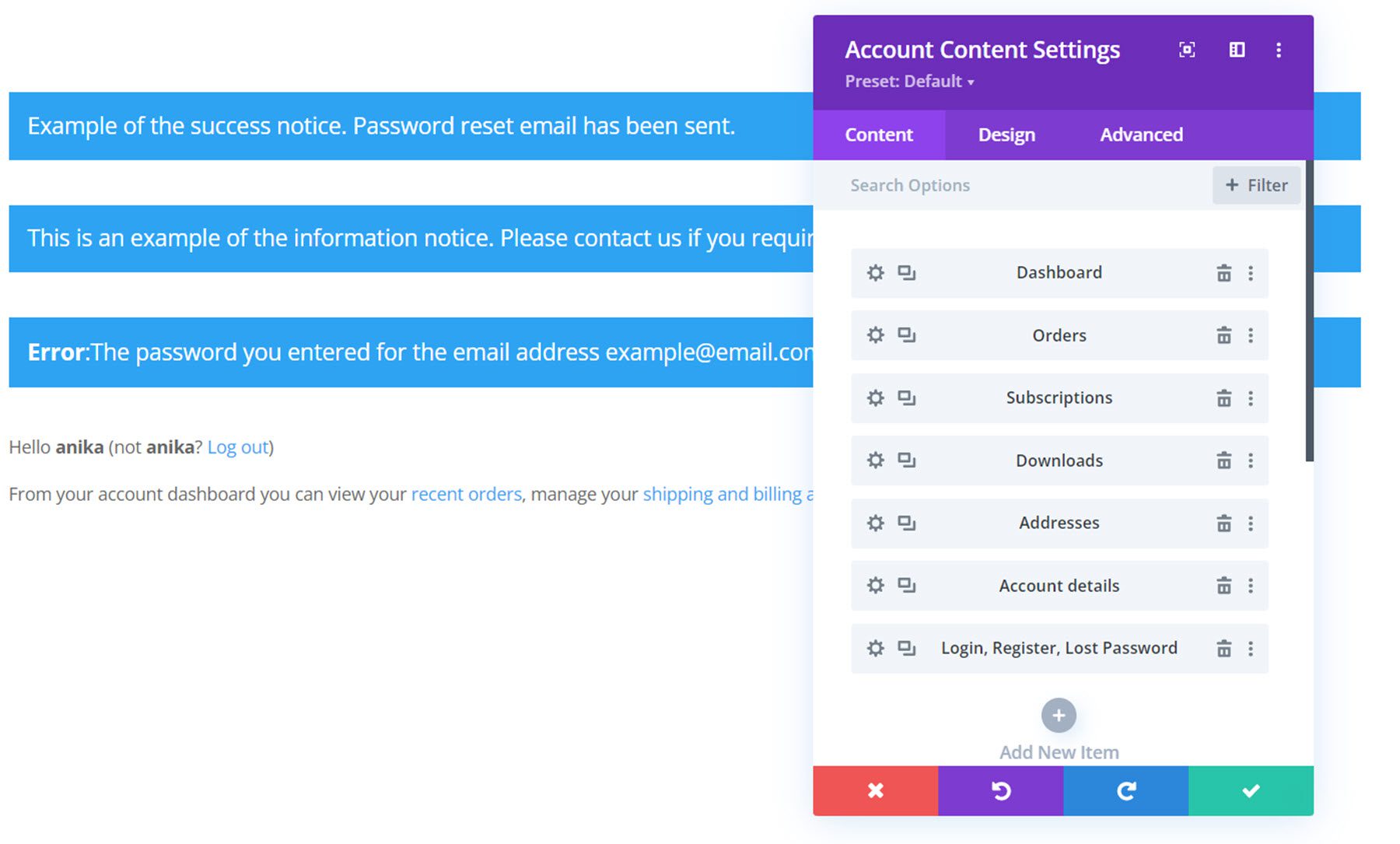This screenshot has height=844, width=1400.
Task: Duplicate the Addresses item
Action: [x=907, y=523]
